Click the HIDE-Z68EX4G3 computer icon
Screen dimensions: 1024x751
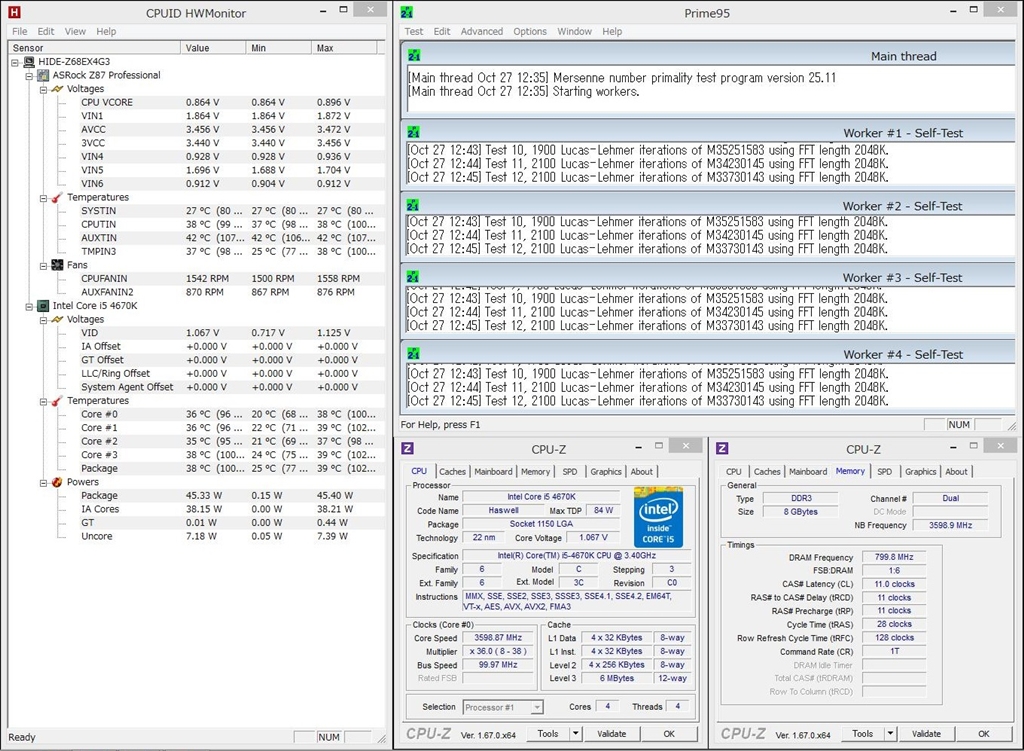(x=29, y=62)
